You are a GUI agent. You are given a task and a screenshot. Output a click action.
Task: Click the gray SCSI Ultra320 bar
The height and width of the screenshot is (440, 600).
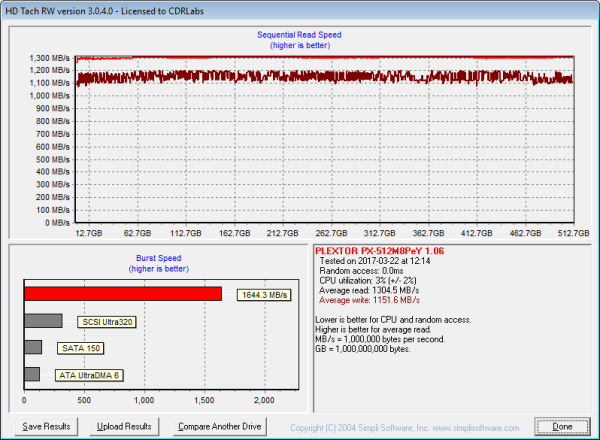tap(43, 321)
